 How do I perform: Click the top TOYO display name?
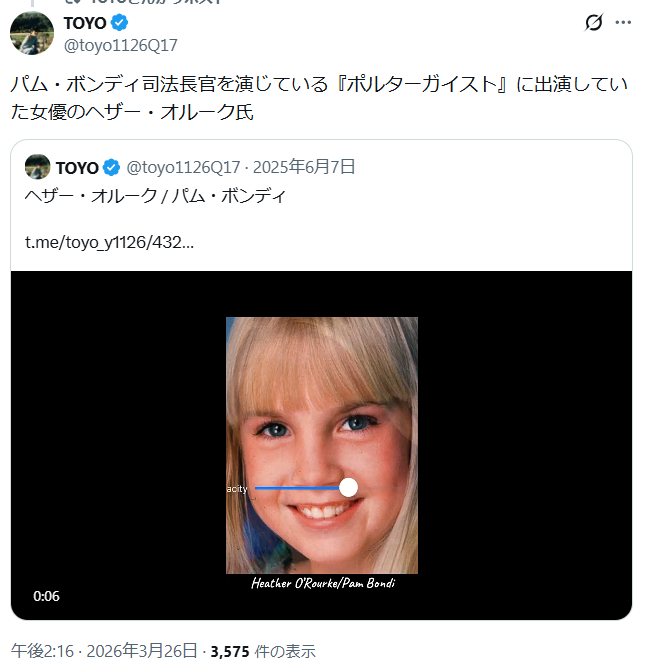[84, 23]
